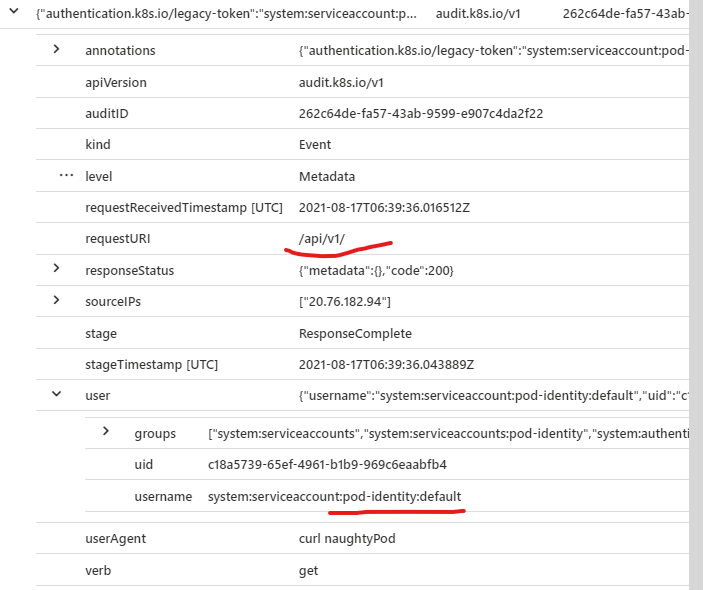Open the ellipsis menu beside level
Viewport: 708px width, 590px height.
(67, 176)
